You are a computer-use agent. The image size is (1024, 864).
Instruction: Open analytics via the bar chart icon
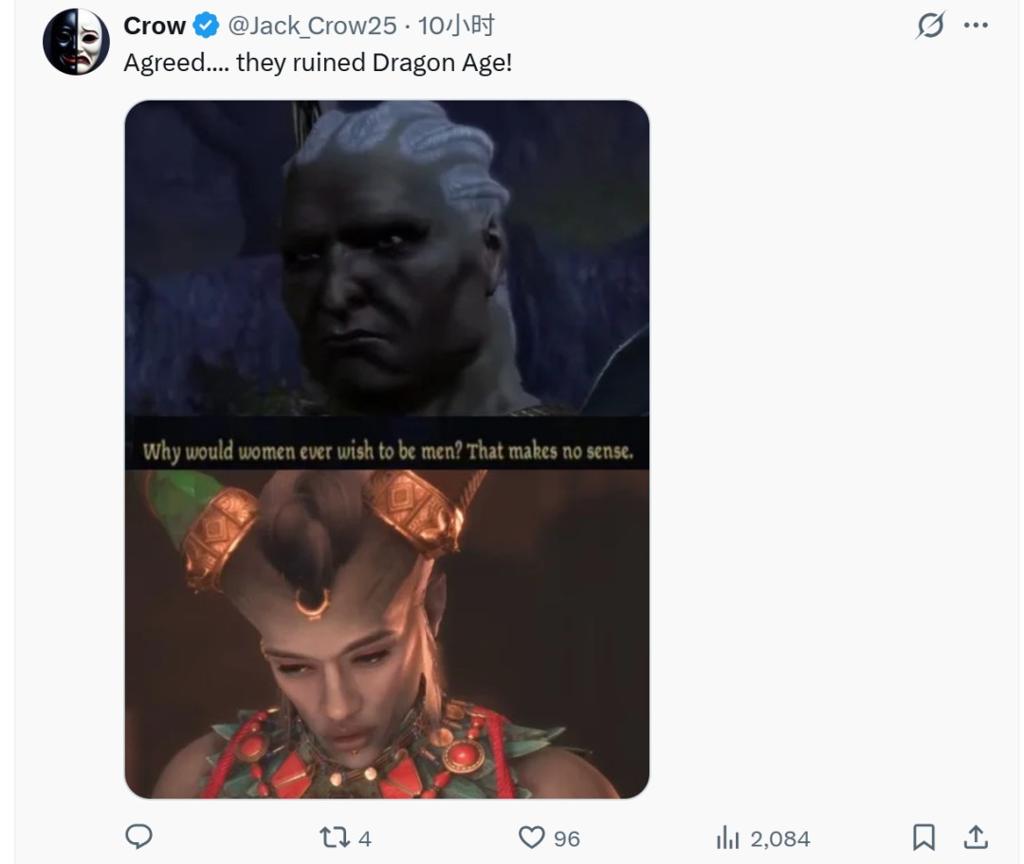click(729, 837)
